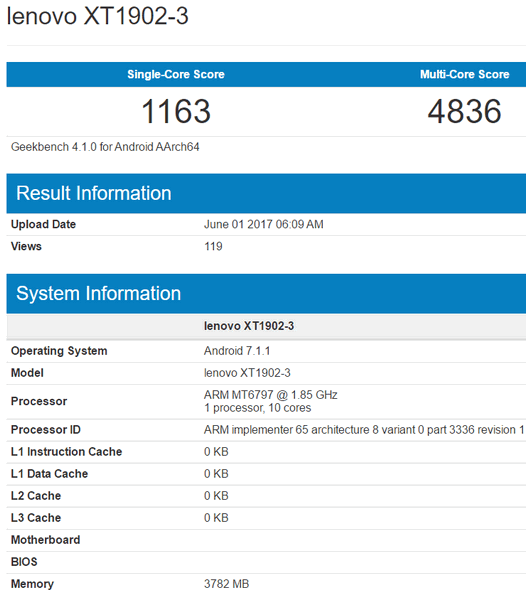Viewport: 526px width, 593px height.
Task: Select the 'L1 Instruction Cache' label
Action: click(67, 452)
